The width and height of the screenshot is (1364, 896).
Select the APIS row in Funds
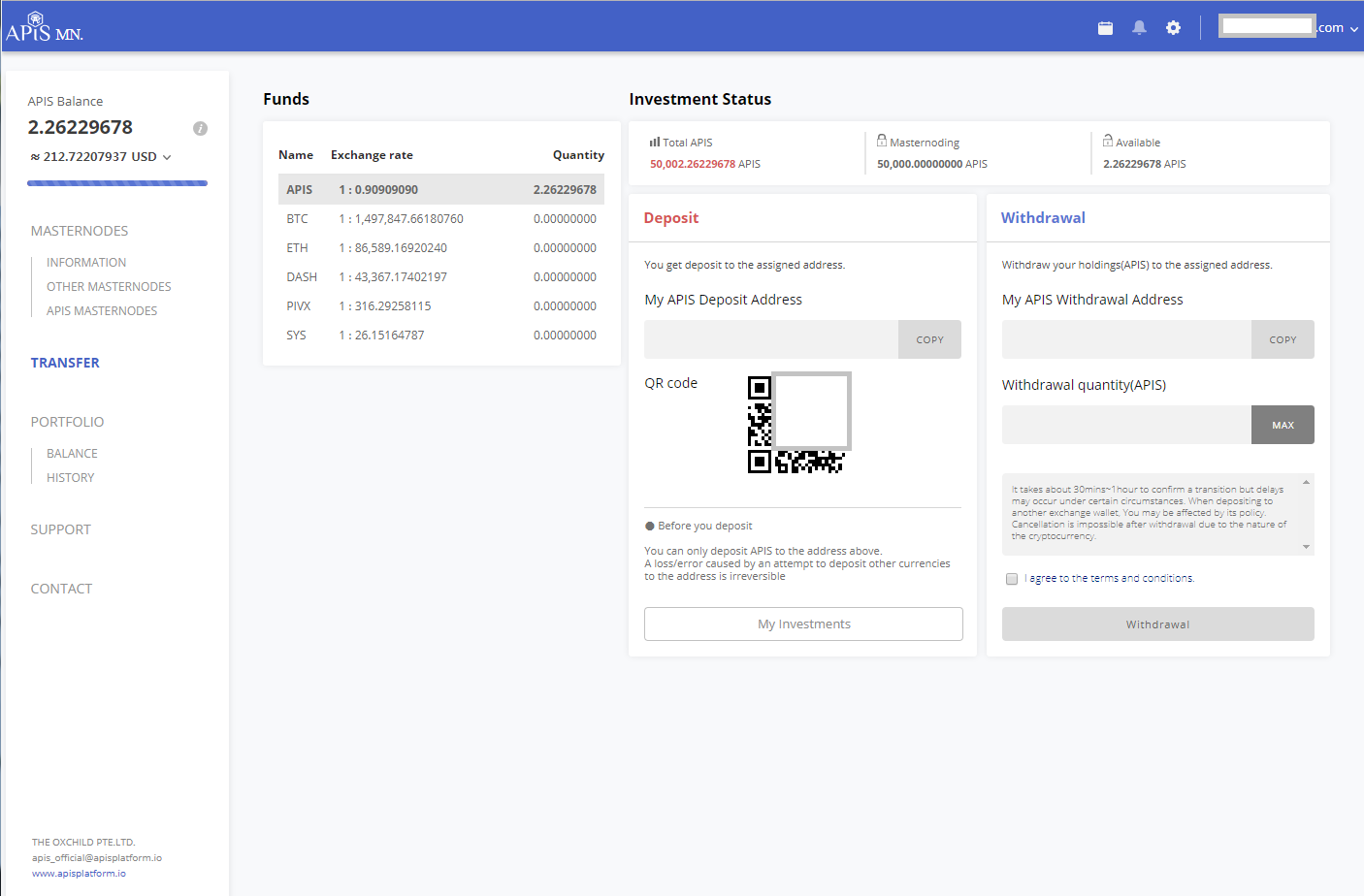point(441,190)
